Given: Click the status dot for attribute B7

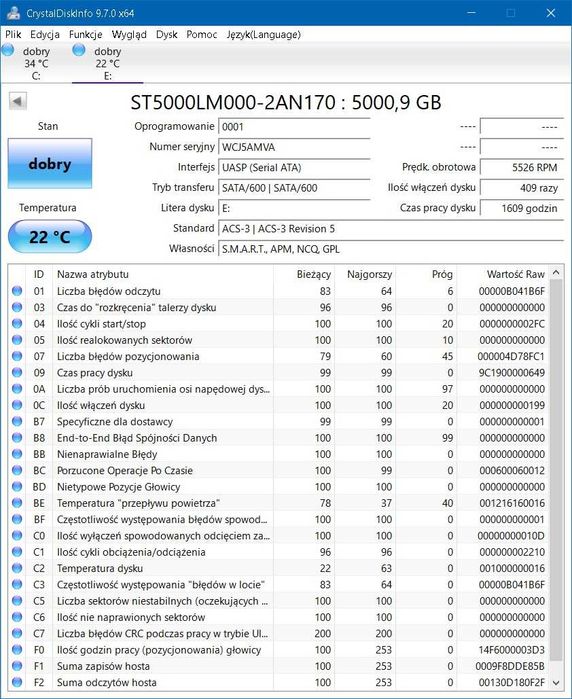Looking at the screenshot, I should [x=17, y=421].
